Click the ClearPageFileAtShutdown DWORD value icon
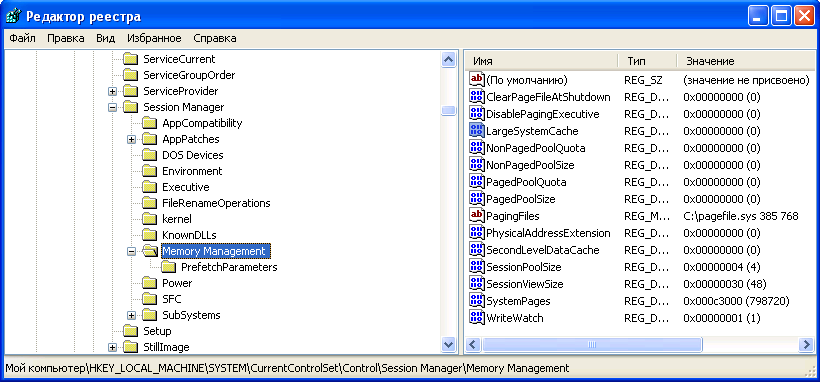This screenshot has width=820, height=382. [x=476, y=97]
